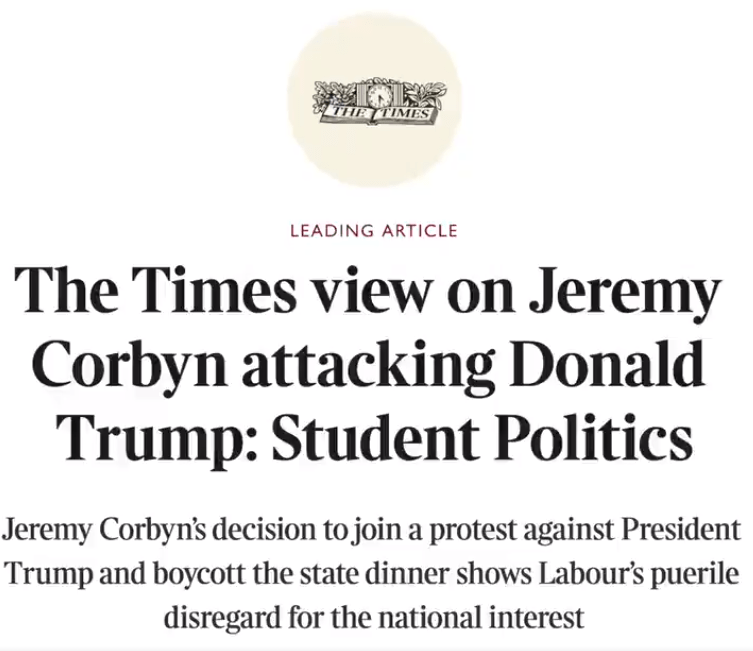This screenshot has width=753, height=651.
Task: Click The Times crest logo
Action: point(374,102)
